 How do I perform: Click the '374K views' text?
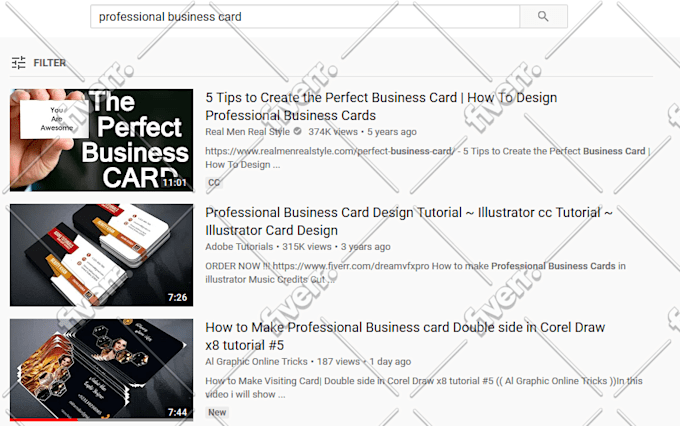coord(333,131)
